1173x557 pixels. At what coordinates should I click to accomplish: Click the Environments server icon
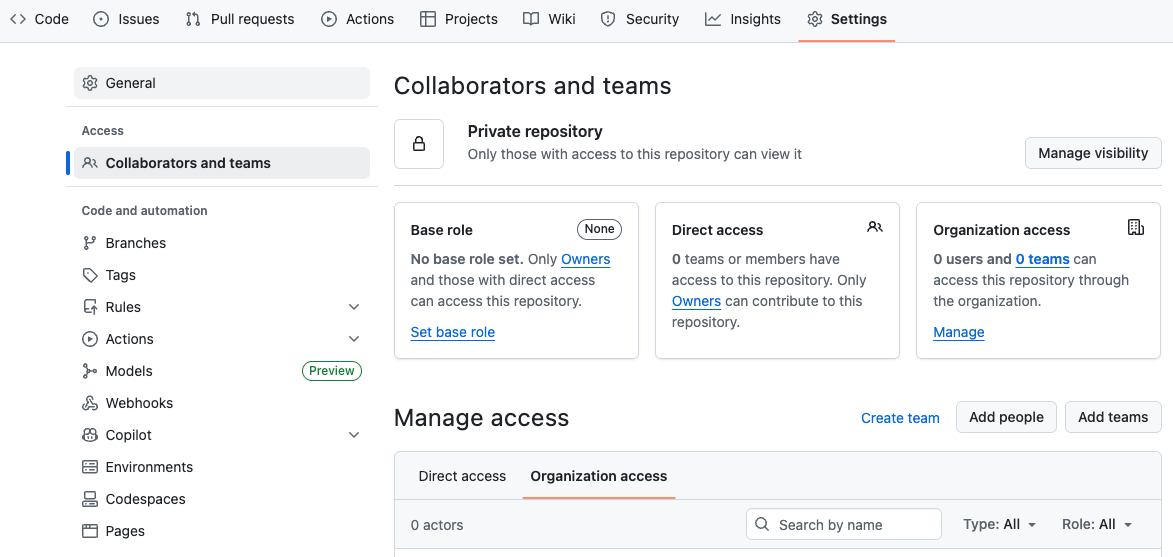(90, 467)
